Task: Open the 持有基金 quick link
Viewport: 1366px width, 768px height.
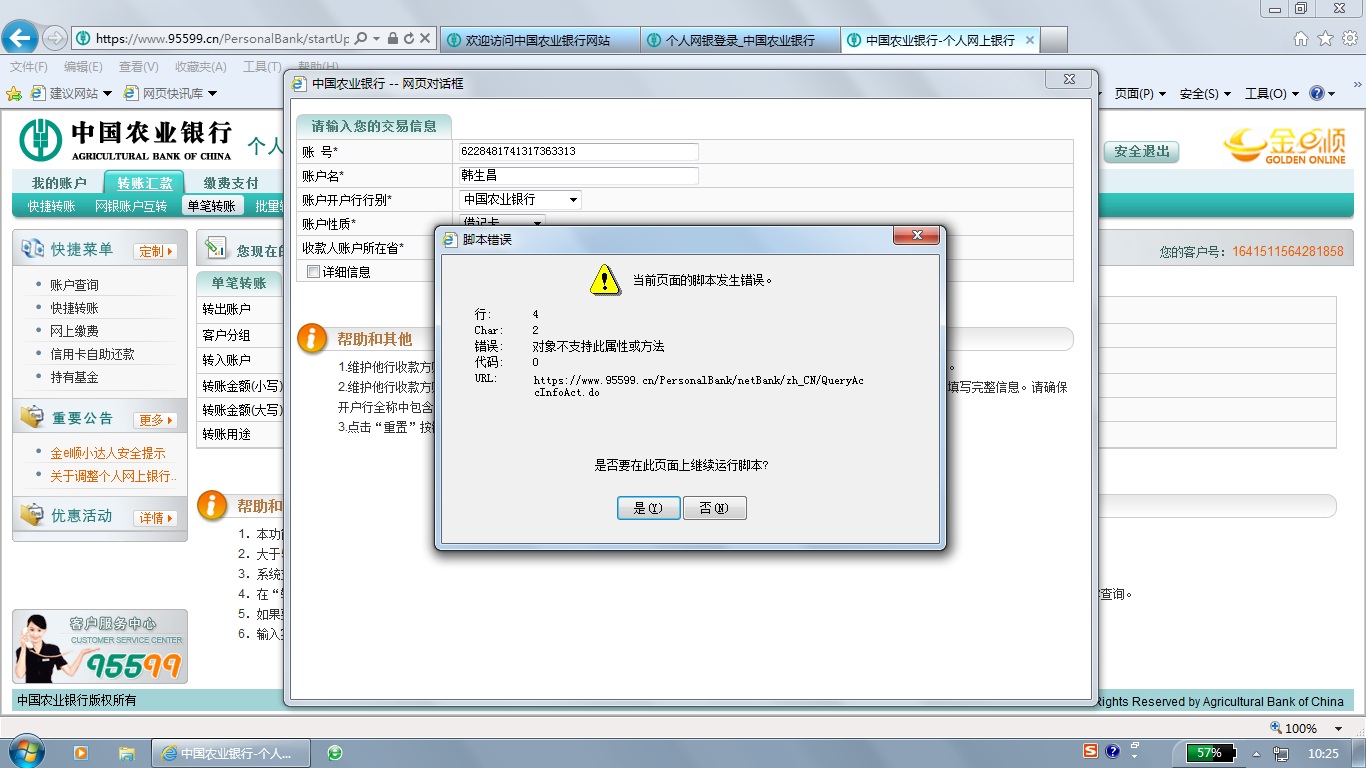Action: [75, 377]
